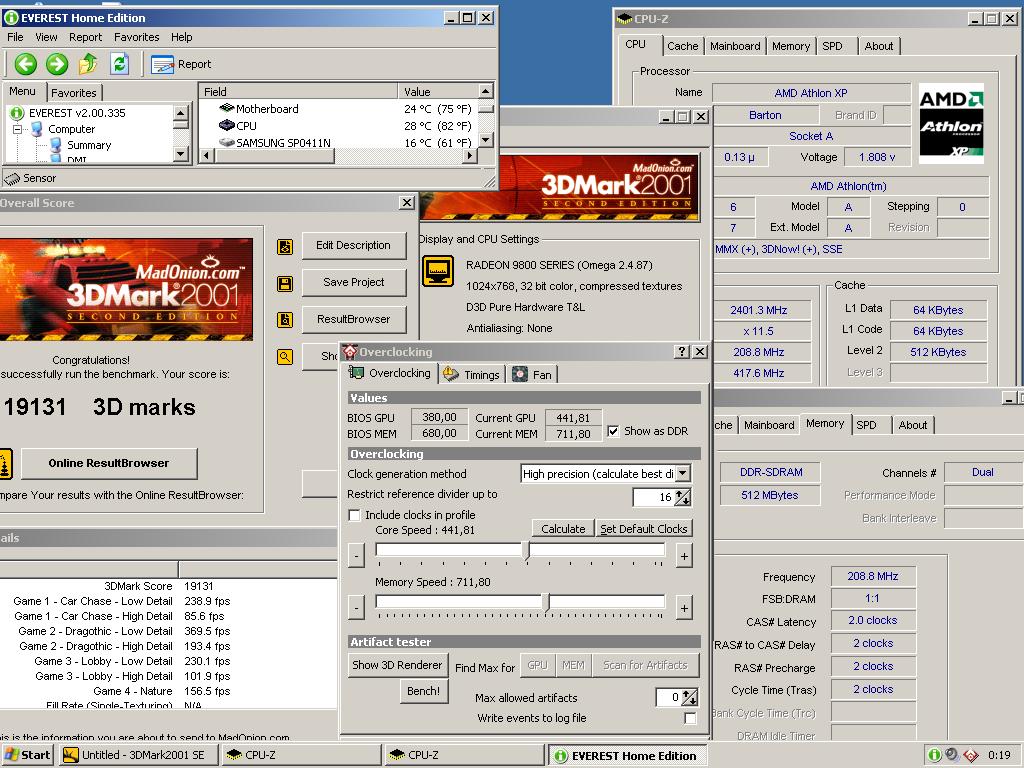Click the Overclocking tab chip icon
1024x768 pixels.
357,373
